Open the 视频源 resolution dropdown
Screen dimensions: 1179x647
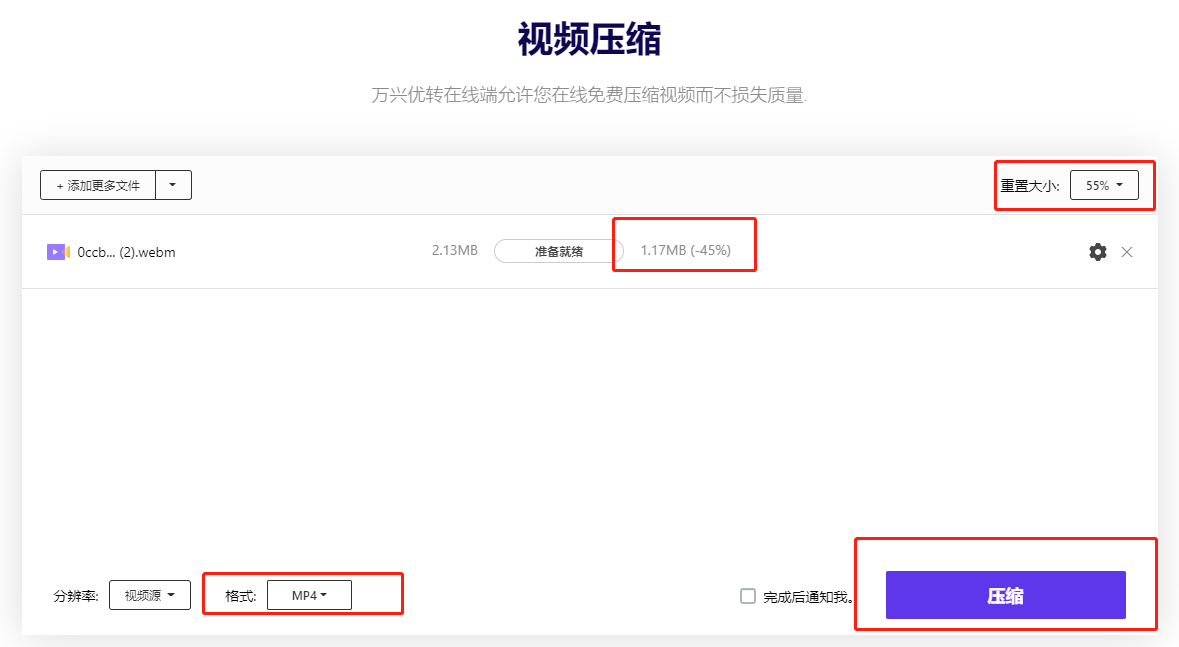(149, 595)
